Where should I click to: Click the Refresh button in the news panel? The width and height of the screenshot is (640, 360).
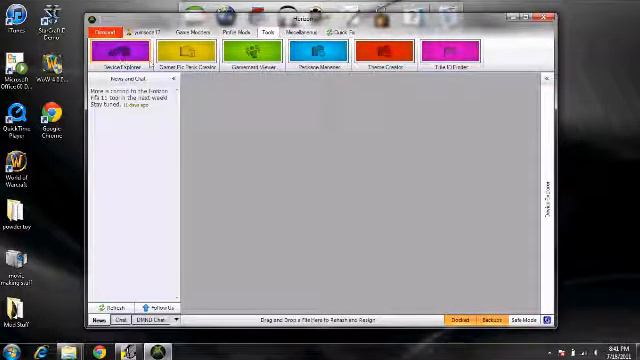click(x=111, y=308)
